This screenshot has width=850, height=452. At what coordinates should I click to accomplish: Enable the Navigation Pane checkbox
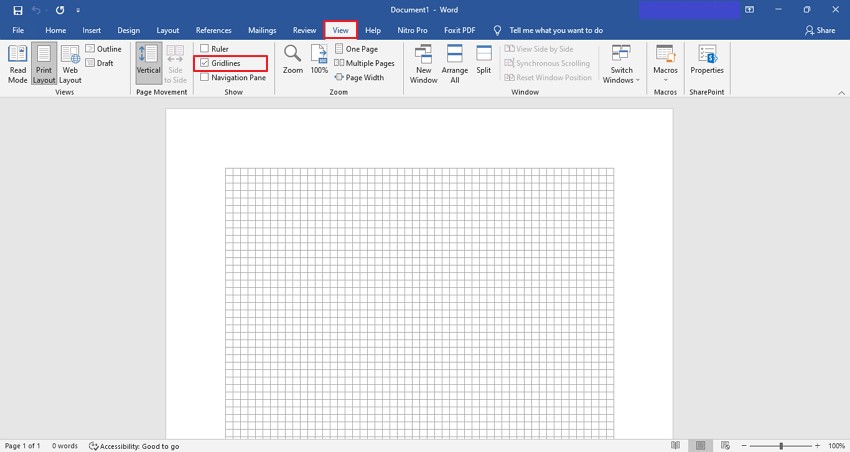(205, 77)
